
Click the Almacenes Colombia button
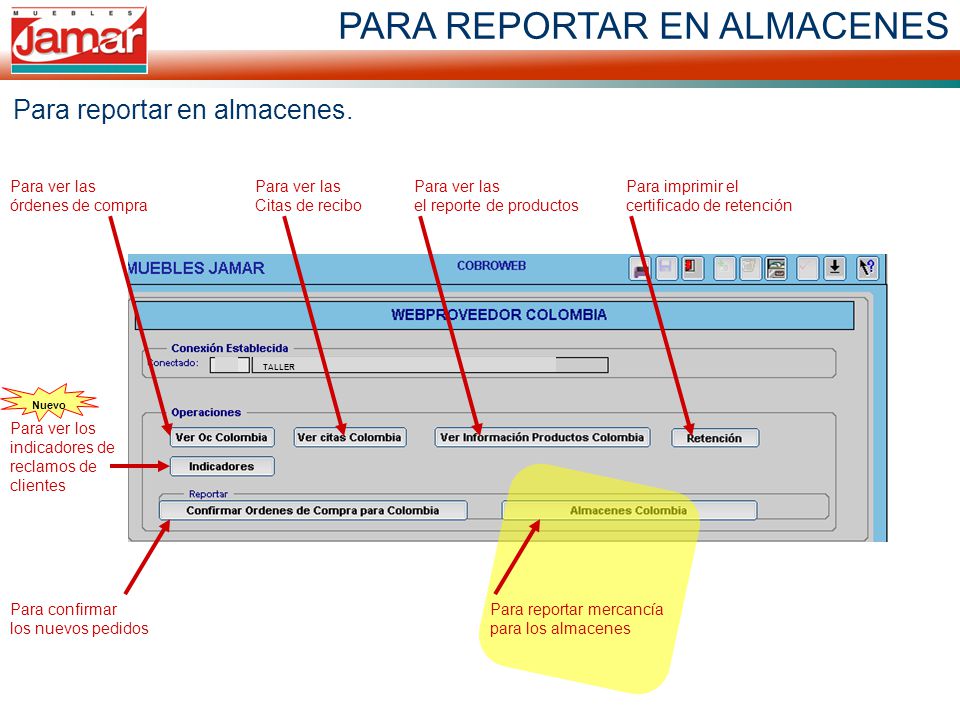(x=629, y=511)
